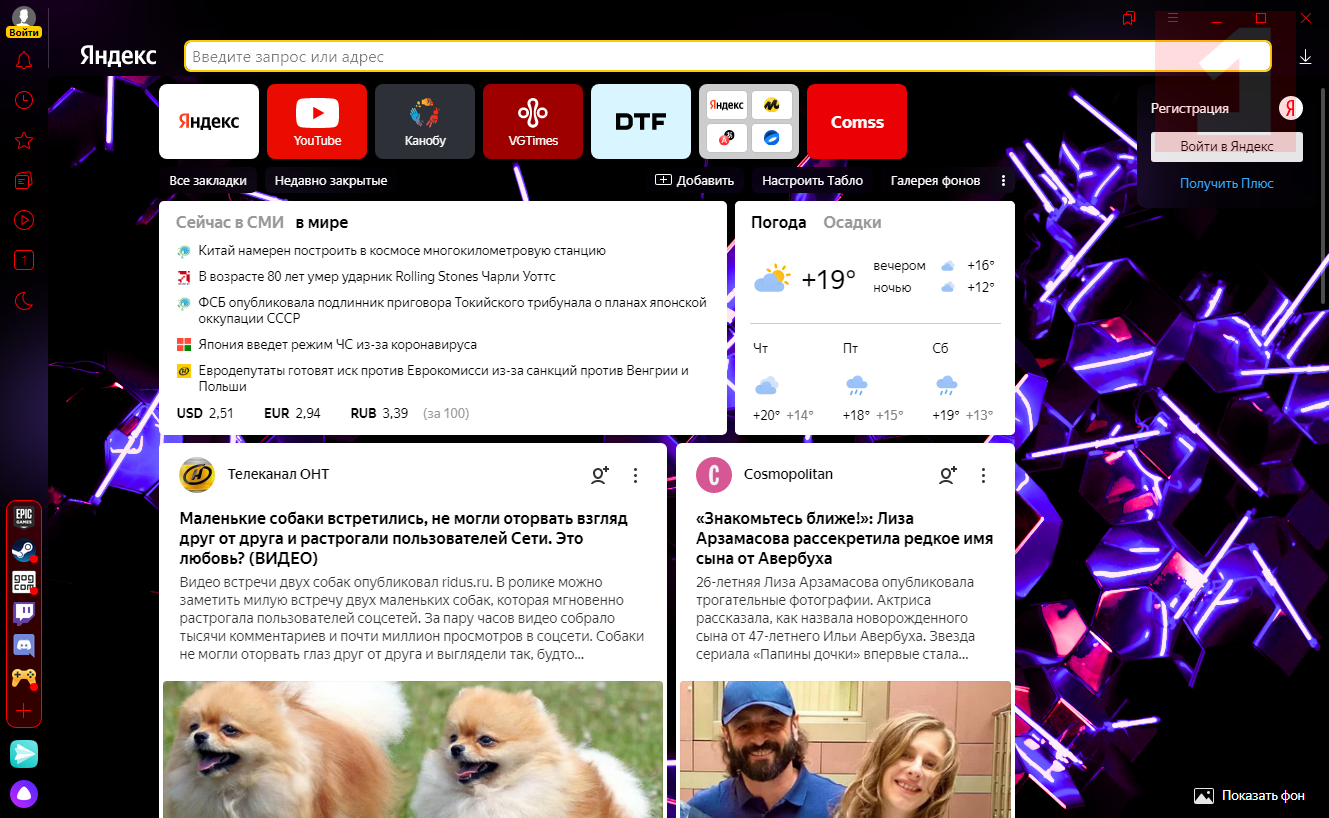Open Настроить Табло settings
Screen dimensions: 1329x818
point(812,181)
